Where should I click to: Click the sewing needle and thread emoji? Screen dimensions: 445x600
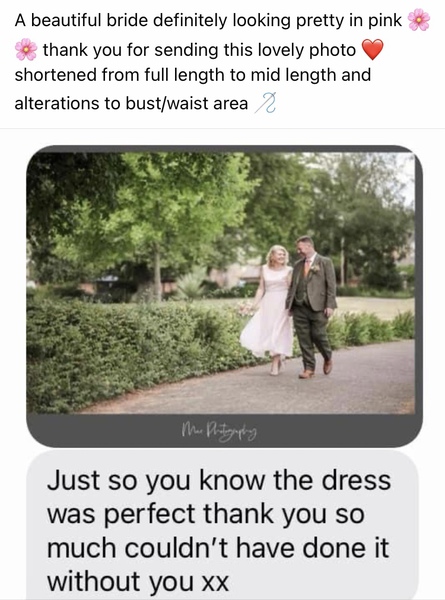tap(266, 103)
